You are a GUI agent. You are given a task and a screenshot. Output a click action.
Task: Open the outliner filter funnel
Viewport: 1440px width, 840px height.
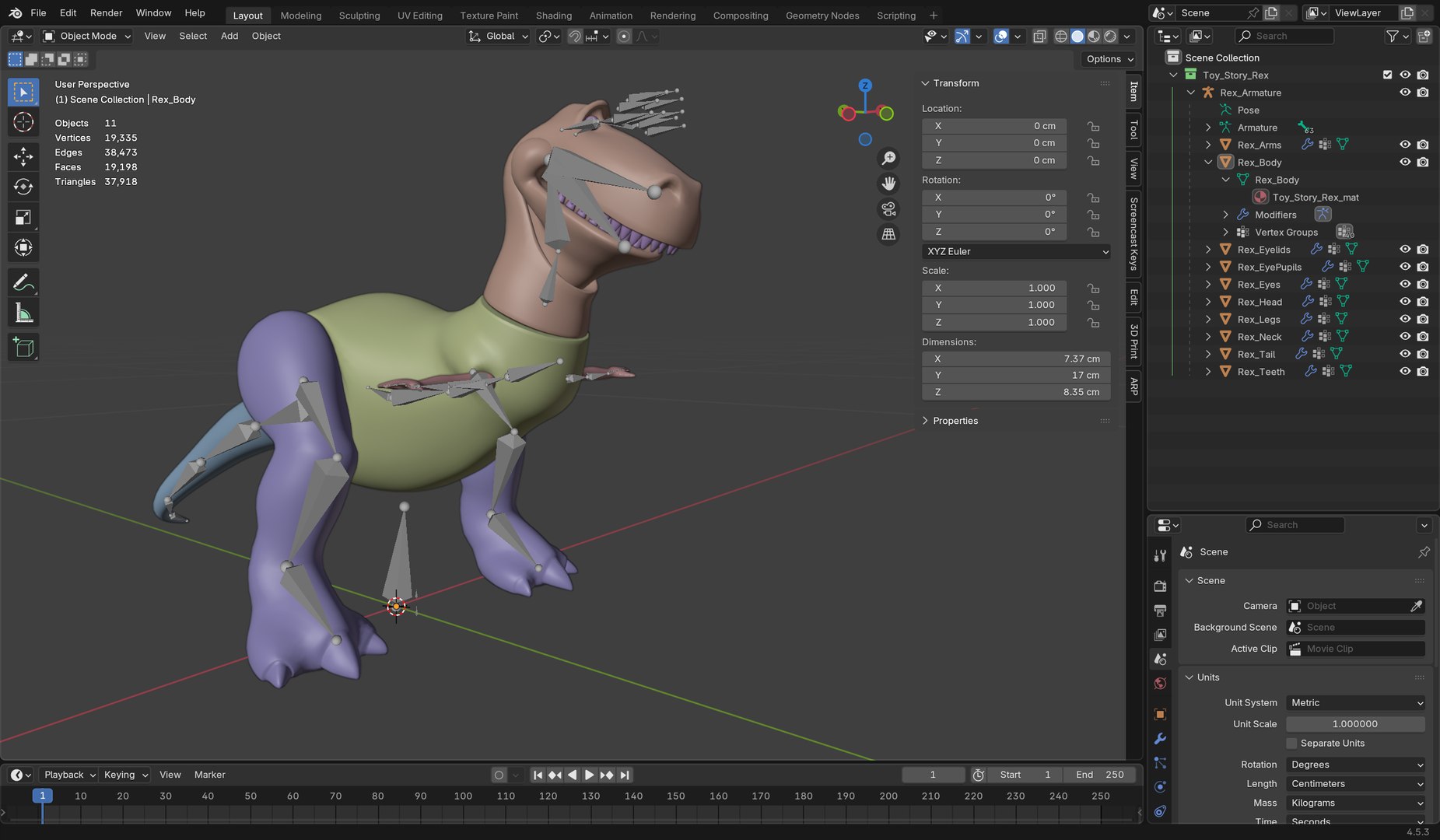click(1393, 36)
